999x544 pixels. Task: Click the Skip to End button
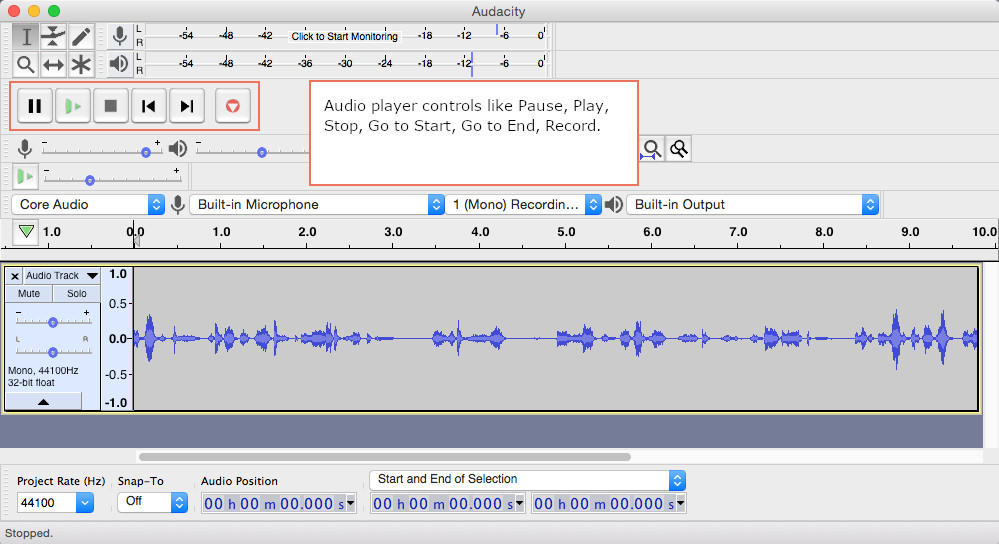coord(186,106)
